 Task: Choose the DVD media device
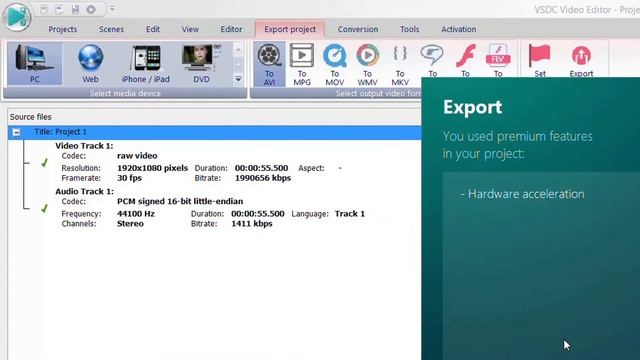click(x=201, y=64)
